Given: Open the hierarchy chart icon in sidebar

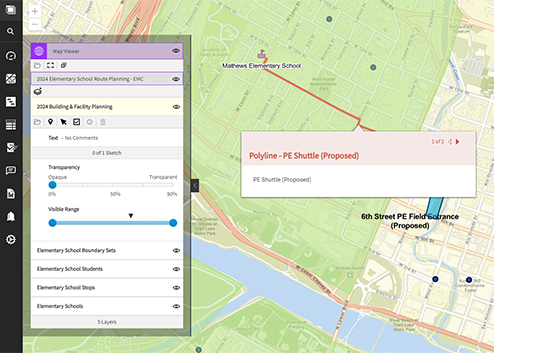Looking at the screenshot, I should 11,101.
